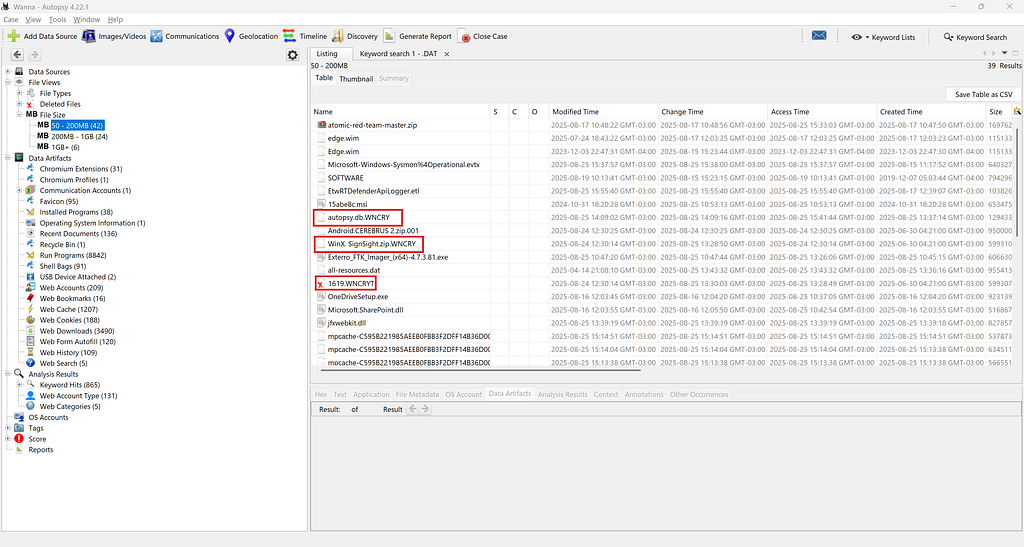Image resolution: width=1024 pixels, height=547 pixels.
Task: Select the Hex viewer tab
Action: point(321,394)
